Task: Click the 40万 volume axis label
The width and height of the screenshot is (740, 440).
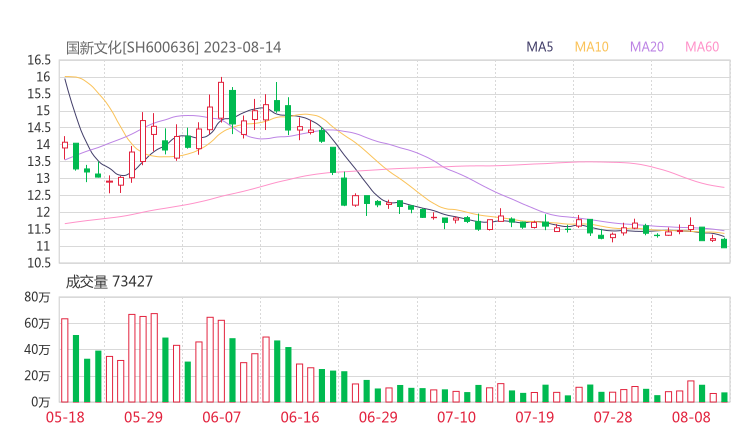Action: (x=37, y=350)
